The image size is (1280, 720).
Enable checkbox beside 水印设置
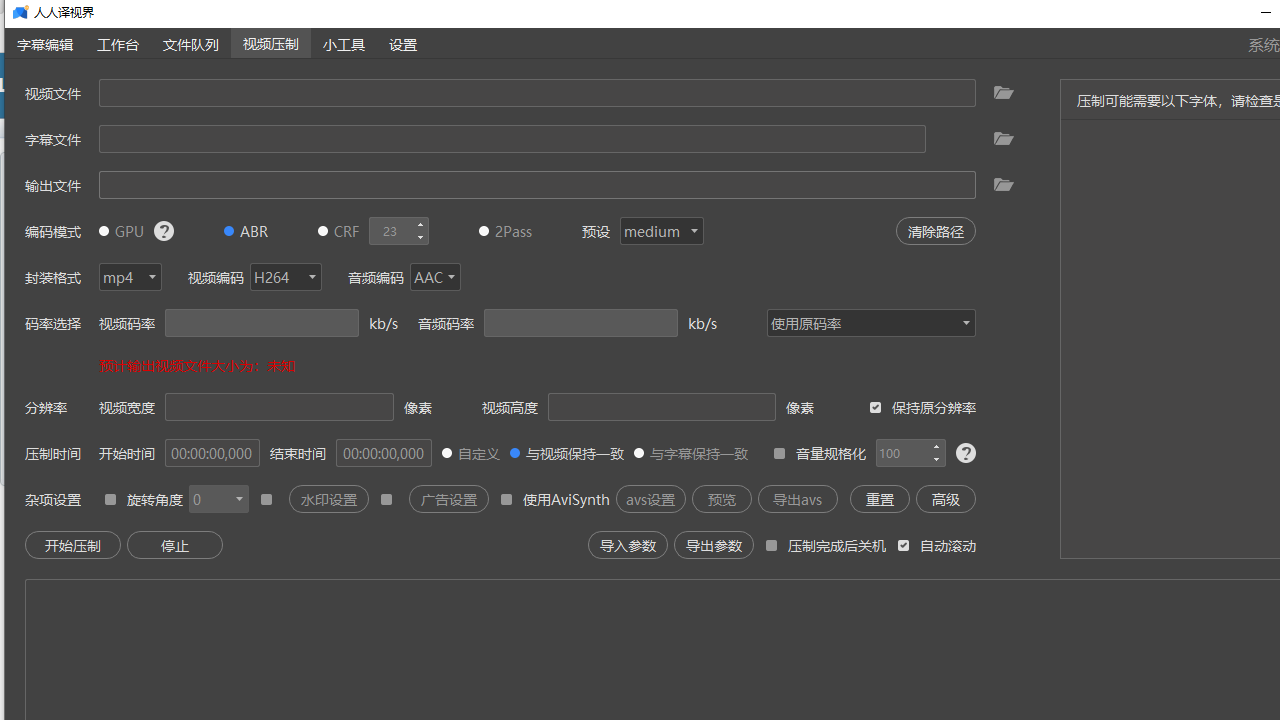click(266, 499)
